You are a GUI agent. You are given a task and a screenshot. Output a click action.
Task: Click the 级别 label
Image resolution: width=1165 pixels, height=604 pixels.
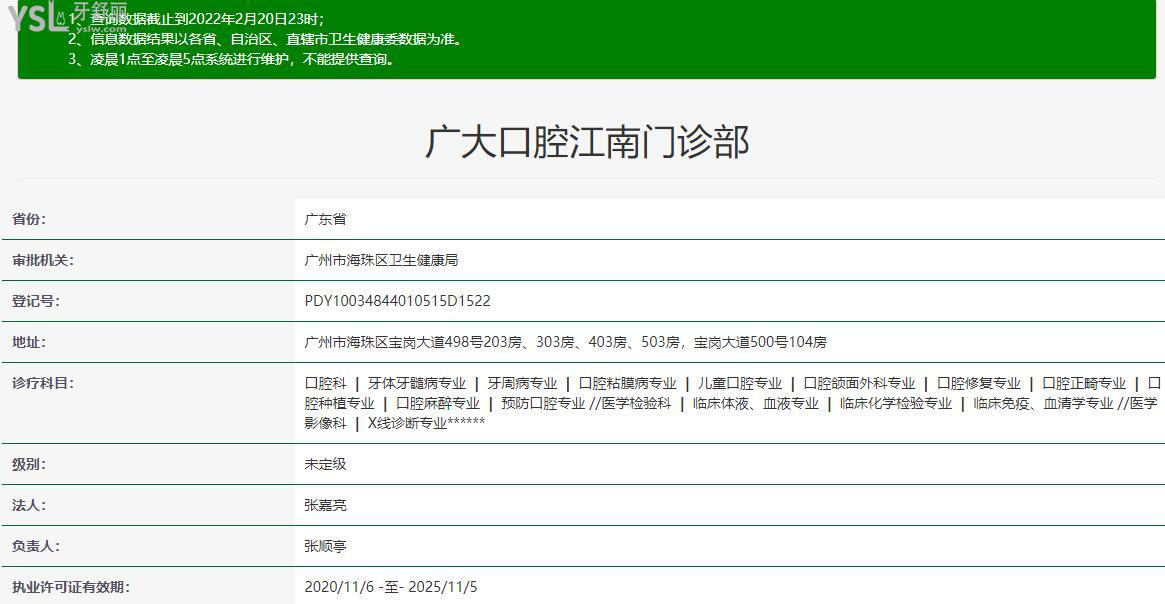(29, 464)
